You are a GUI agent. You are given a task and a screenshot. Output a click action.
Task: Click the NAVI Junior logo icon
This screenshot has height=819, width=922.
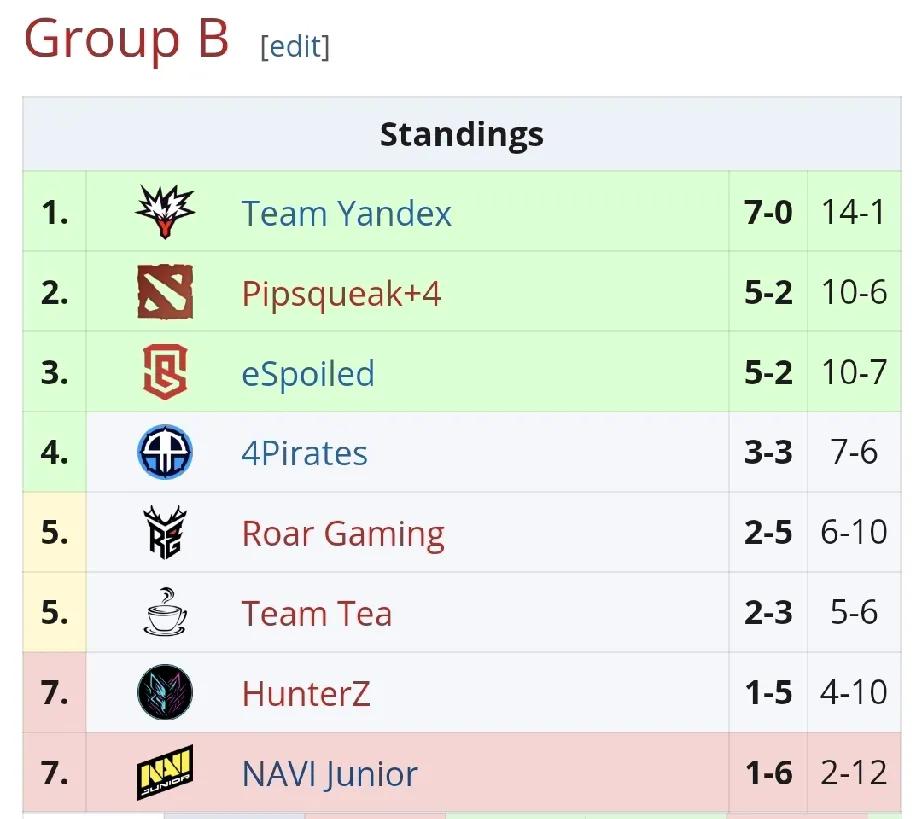(165, 773)
